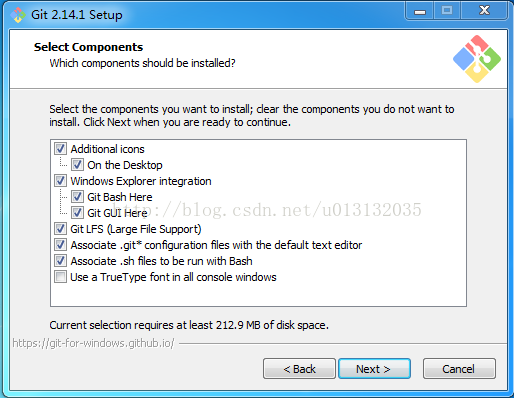This screenshot has height=398, width=514.
Task: Uncheck Git LFS Large File Support
Action: (60, 229)
